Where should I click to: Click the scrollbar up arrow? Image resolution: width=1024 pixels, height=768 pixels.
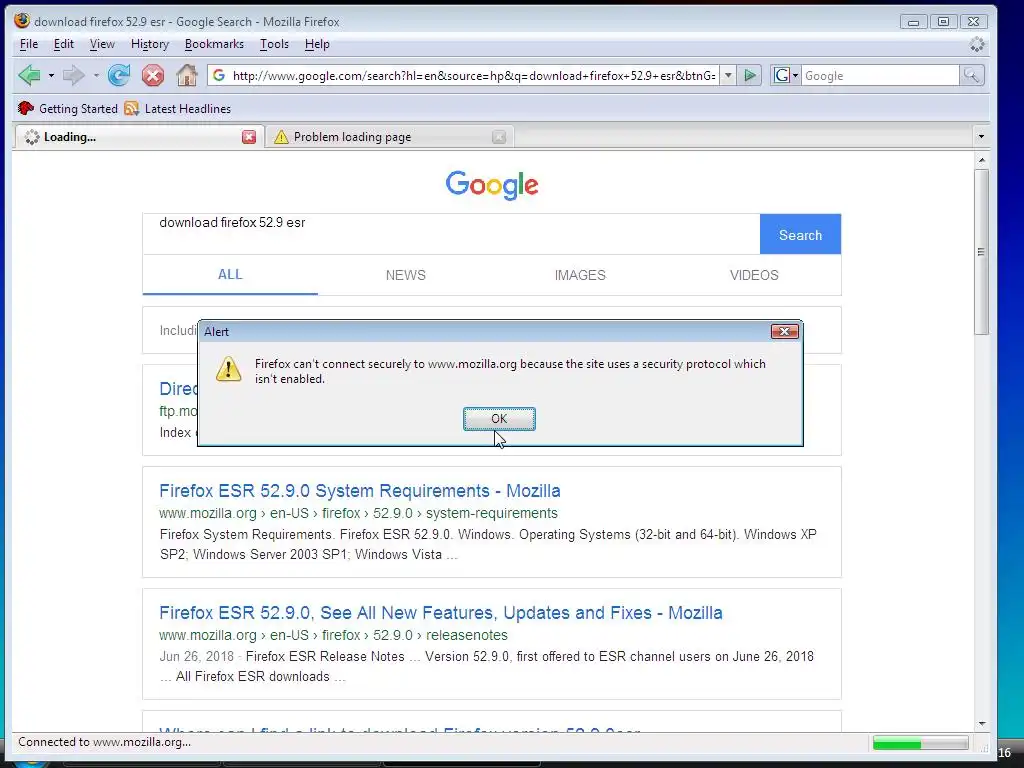coord(981,160)
